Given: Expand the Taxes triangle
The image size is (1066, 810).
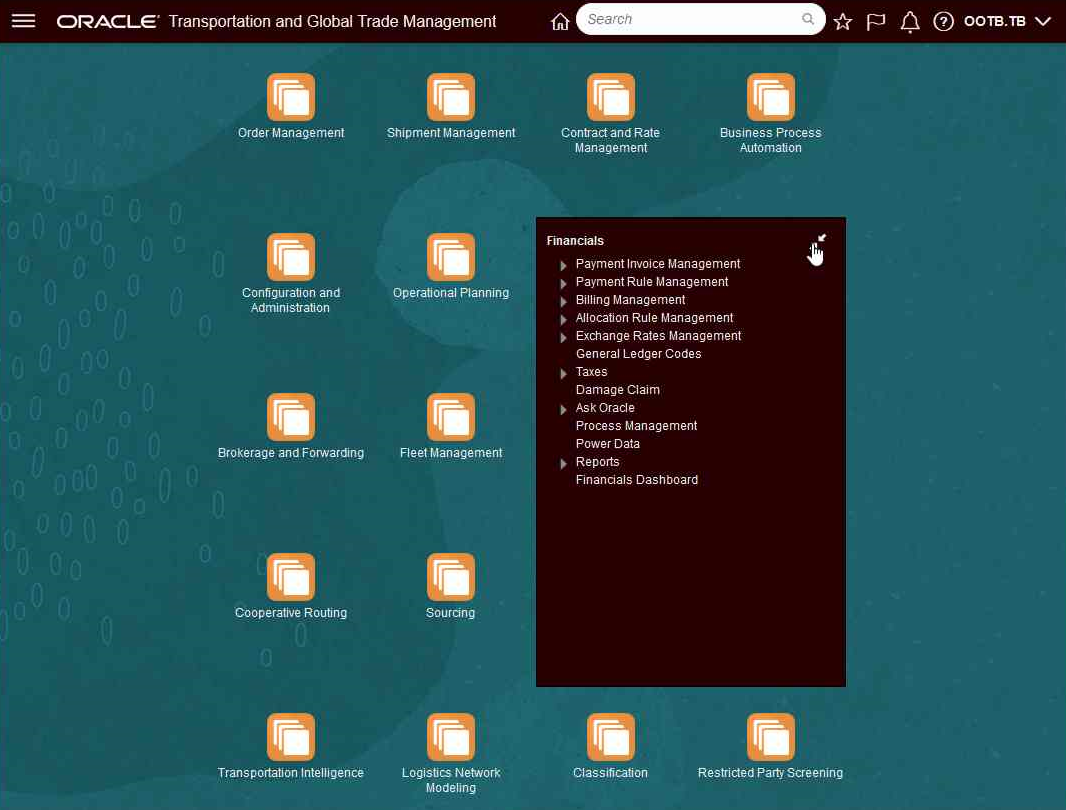Looking at the screenshot, I should point(563,373).
